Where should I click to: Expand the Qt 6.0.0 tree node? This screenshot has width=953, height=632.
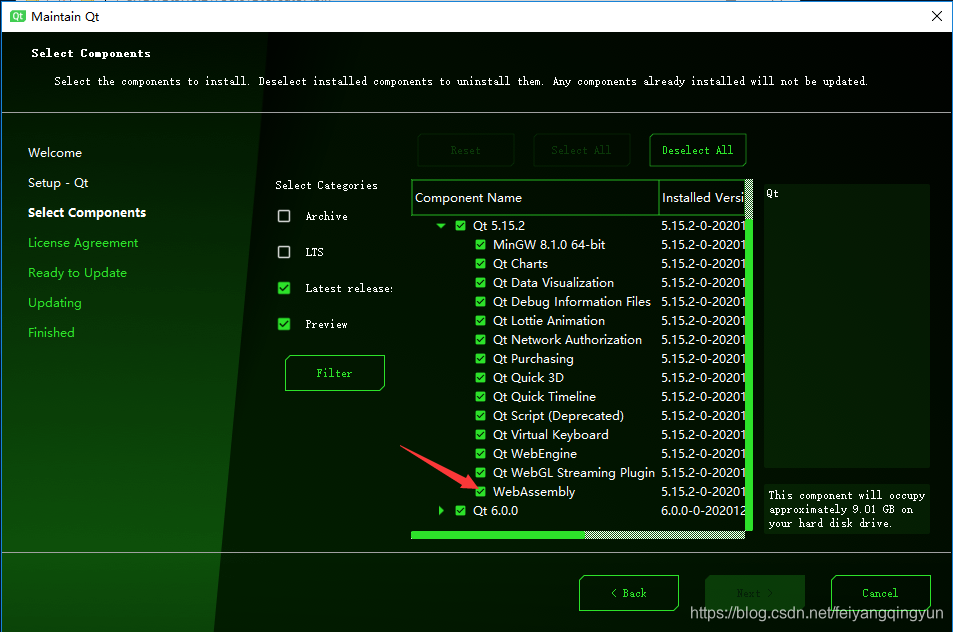(441, 511)
